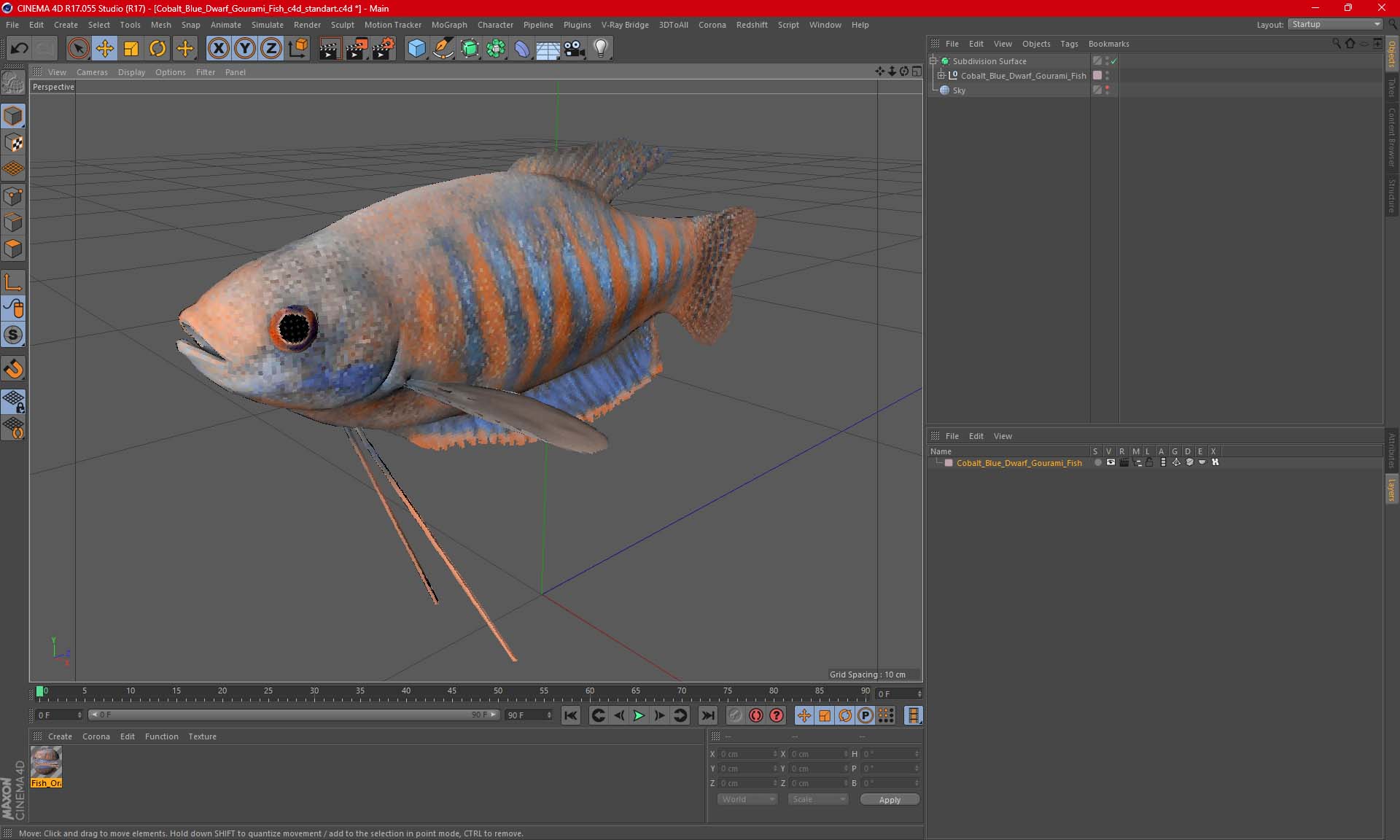Click Record Active Objects button
The width and height of the screenshot is (1400, 840).
(x=735, y=715)
